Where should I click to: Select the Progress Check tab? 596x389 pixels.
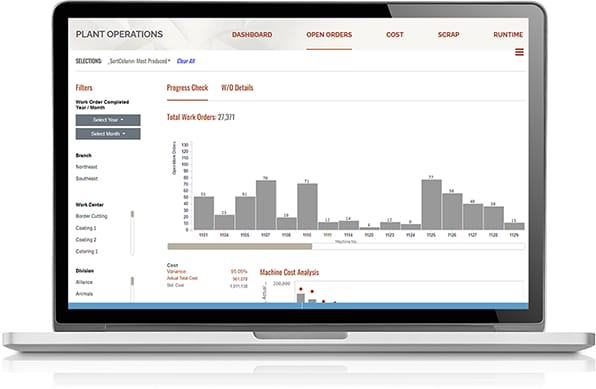click(187, 88)
